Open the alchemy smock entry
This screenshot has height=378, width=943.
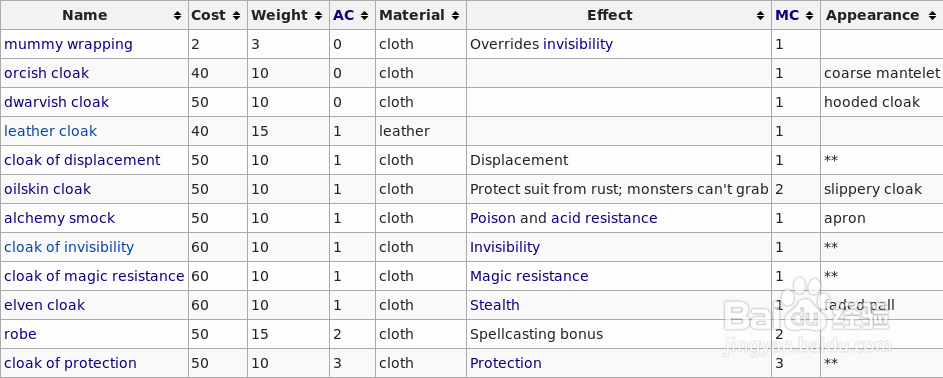(x=59, y=218)
